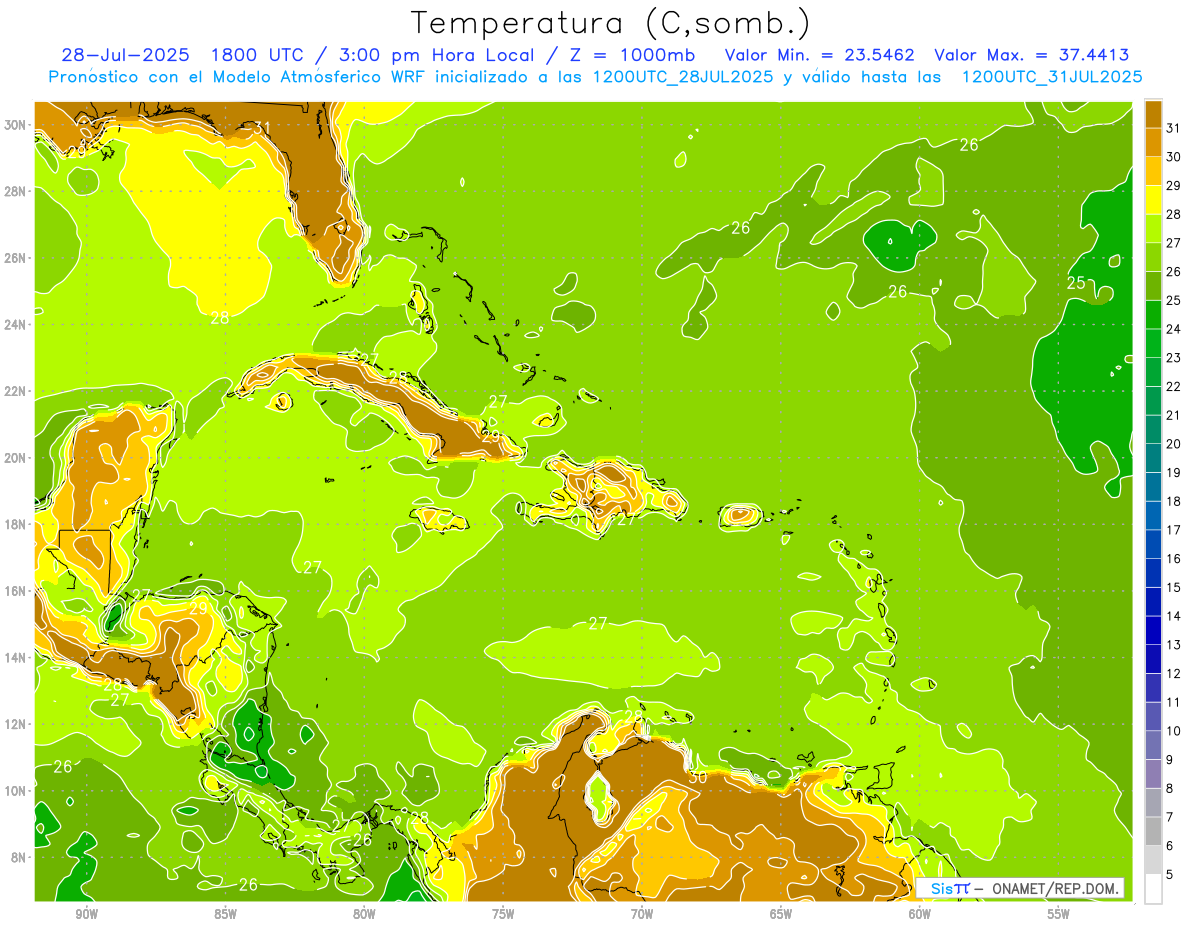Click the '15' value on the color scale
The image size is (1200, 927).
1173,588
